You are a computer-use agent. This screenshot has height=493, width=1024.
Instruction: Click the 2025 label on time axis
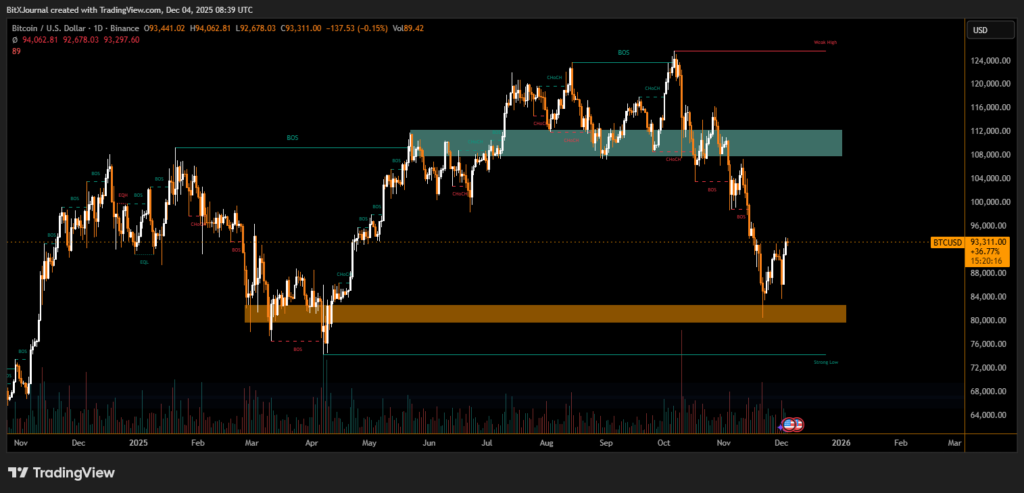(137, 440)
